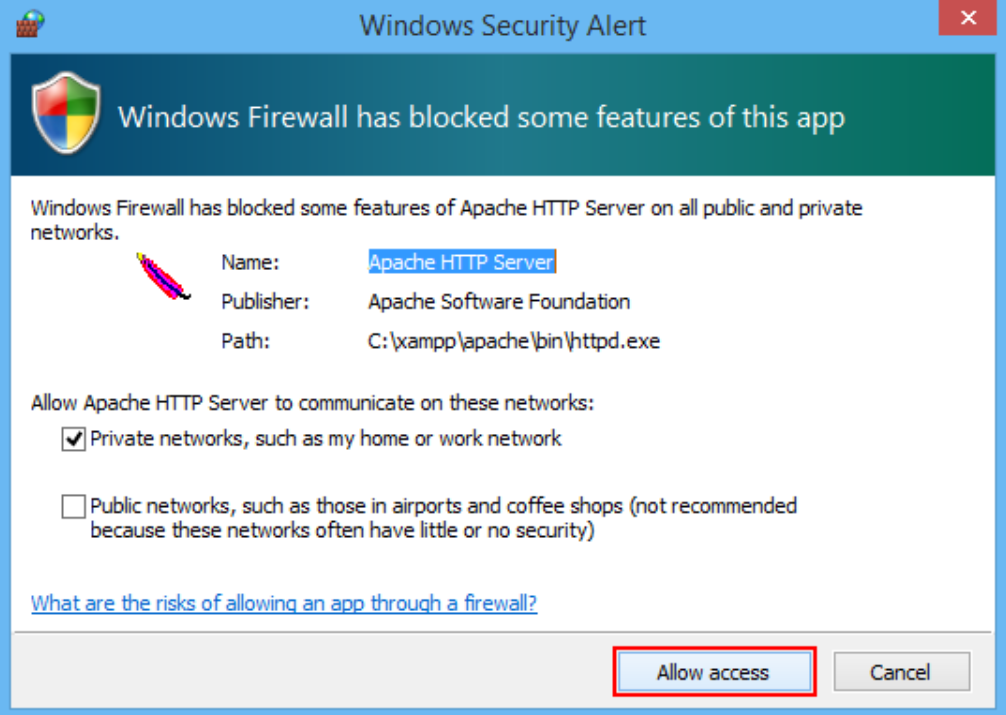Click the airports and coffee shops label text
The image size is (1006, 715).
coord(443,517)
